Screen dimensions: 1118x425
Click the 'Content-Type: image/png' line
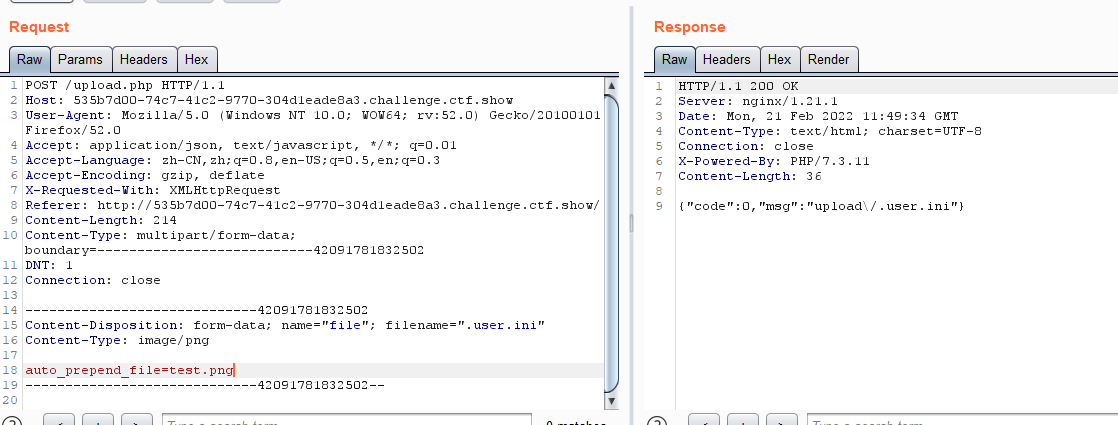(117, 340)
